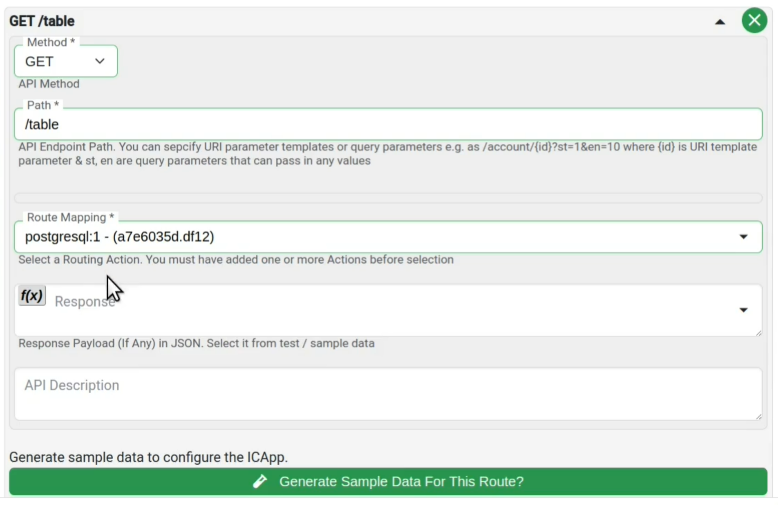The width and height of the screenshot is (778, 505).
Task: Focus the Response payload field
Action: click(x=388, y=310)
